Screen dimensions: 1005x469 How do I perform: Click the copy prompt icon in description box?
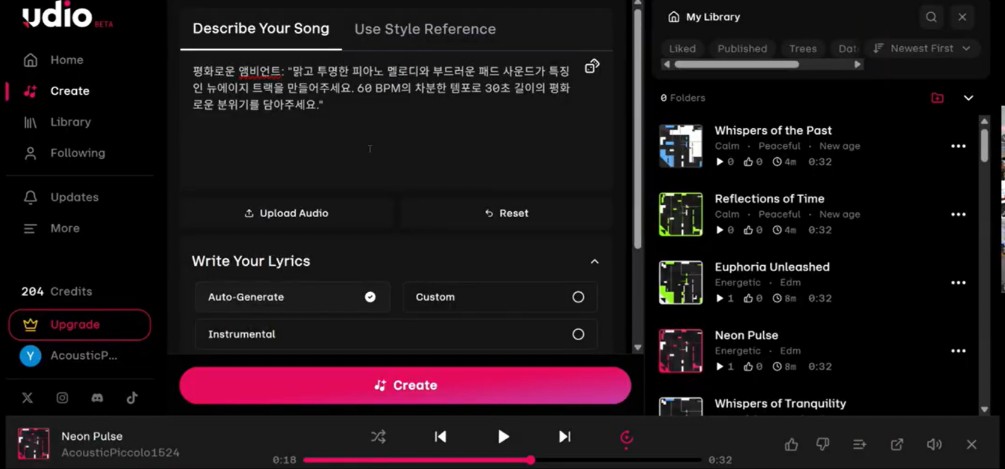(592, 66)
